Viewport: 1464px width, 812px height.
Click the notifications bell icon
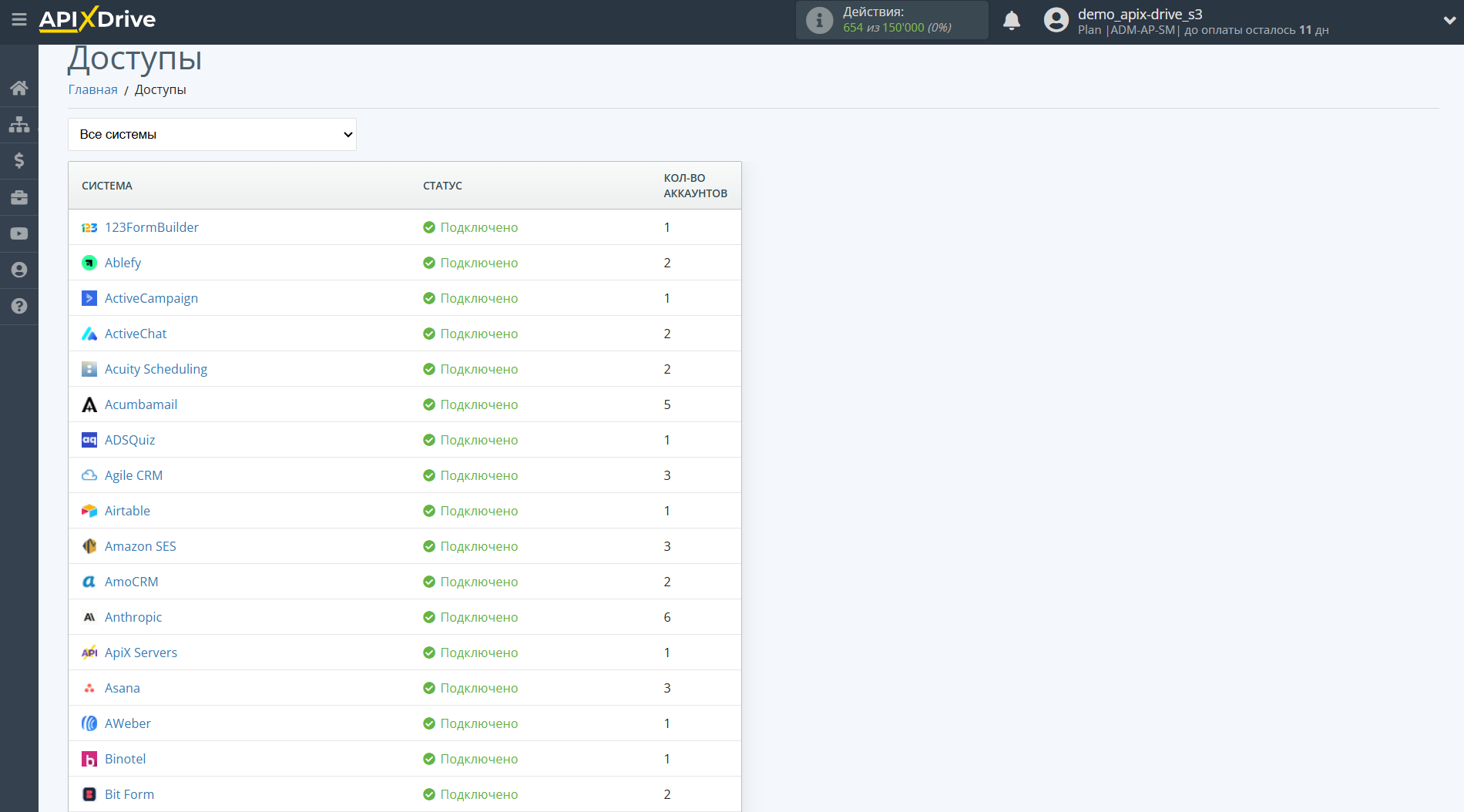[x=1012, y=21]
